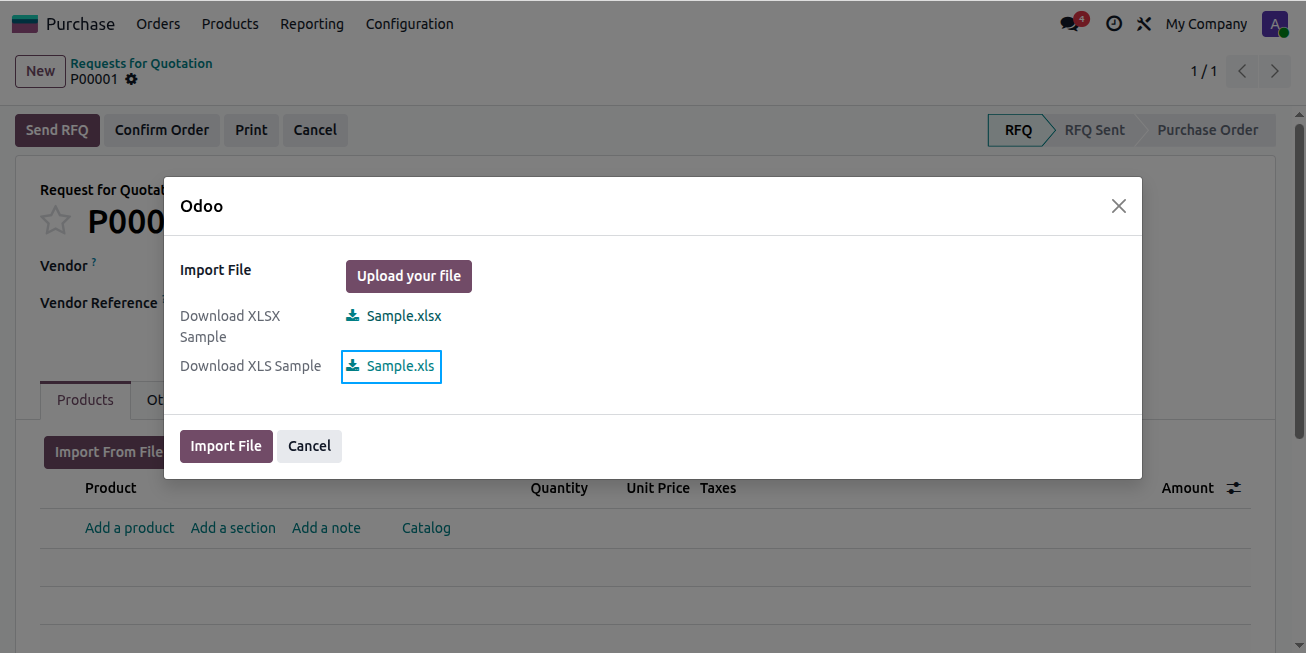Viewport: 1306px width, 653px height.
Task: Click the Quantity column header
Action: point(559,488)
